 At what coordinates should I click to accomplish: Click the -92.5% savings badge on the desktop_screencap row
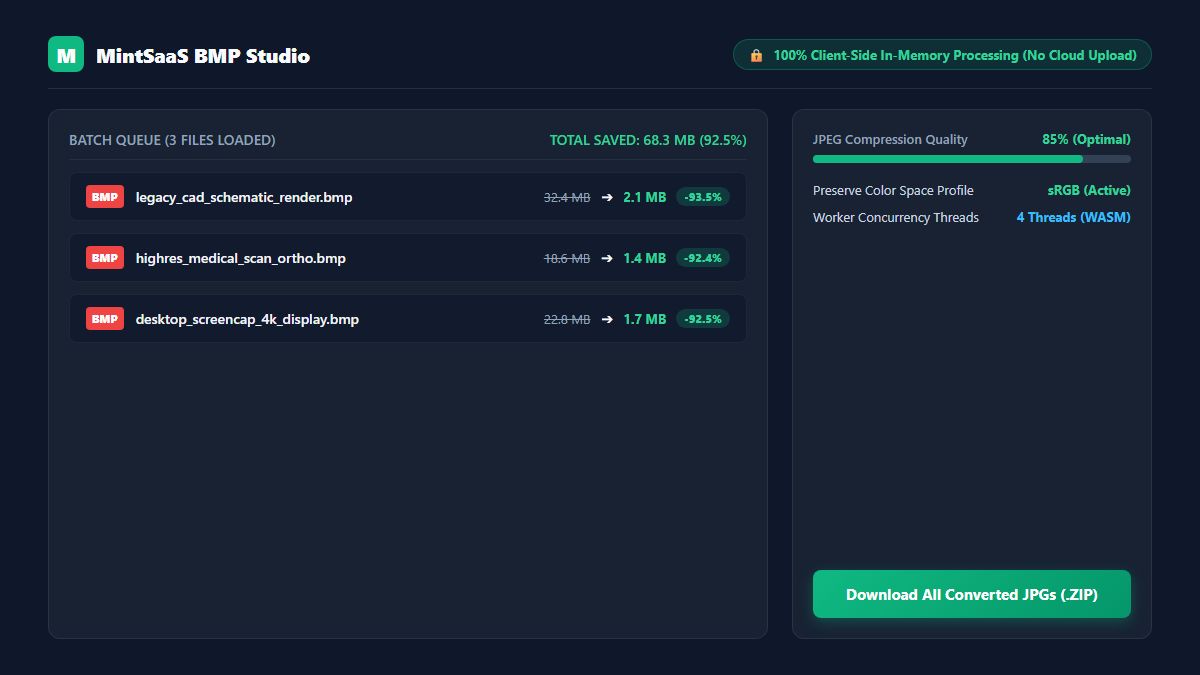click(x=703, y=319)
